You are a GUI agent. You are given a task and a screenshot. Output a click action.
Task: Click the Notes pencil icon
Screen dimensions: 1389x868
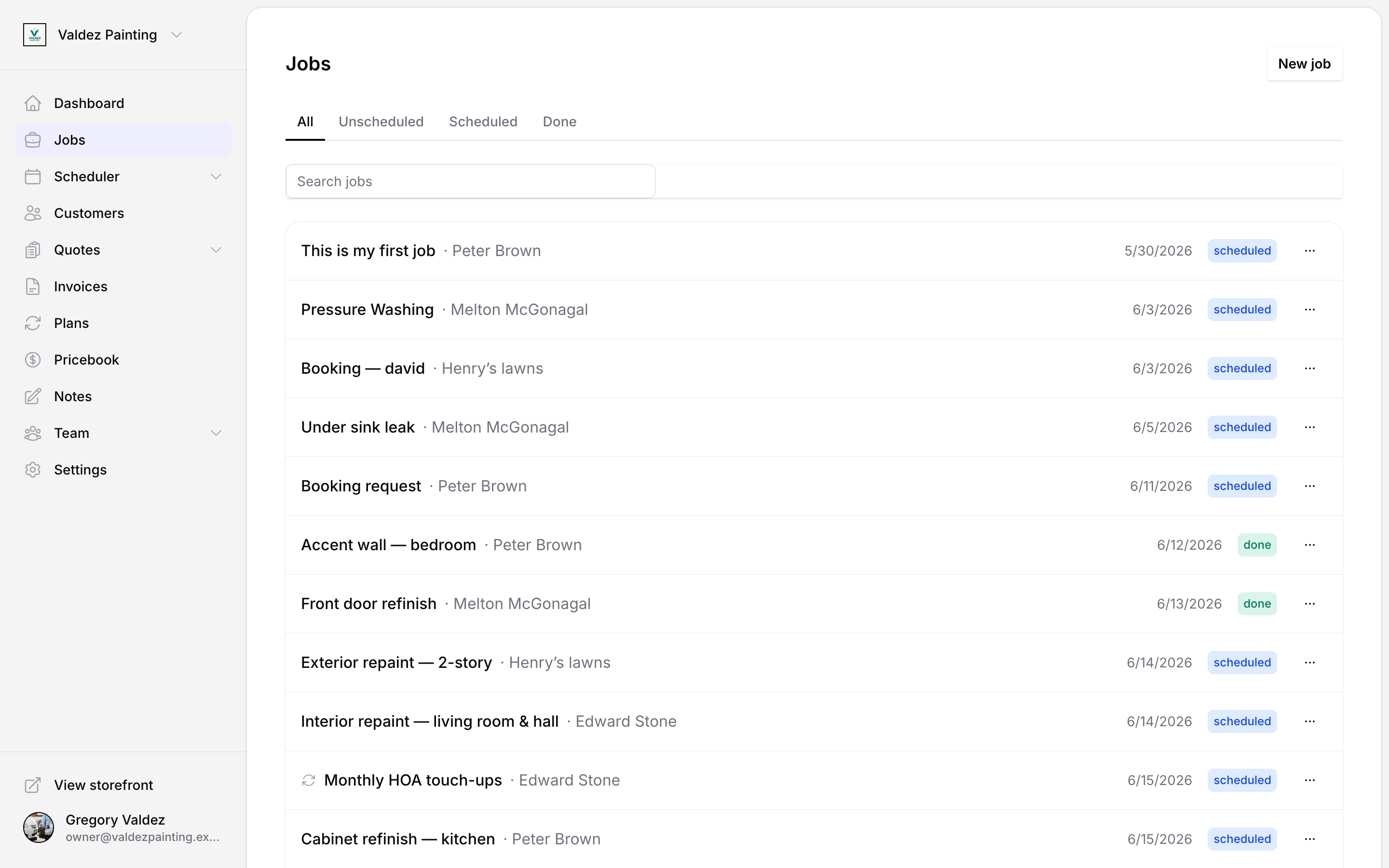click(x=33, y=397)
